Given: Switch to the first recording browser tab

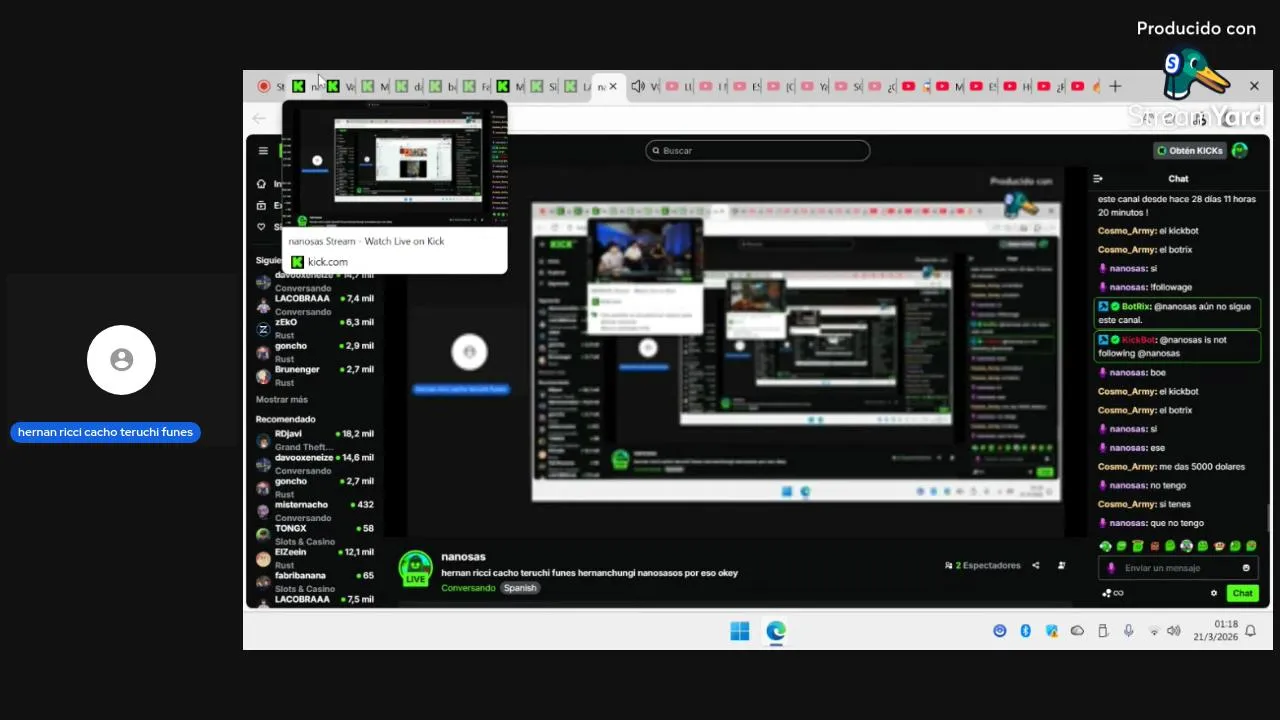Looking at the screenshot, I should [x=268, y=87].
